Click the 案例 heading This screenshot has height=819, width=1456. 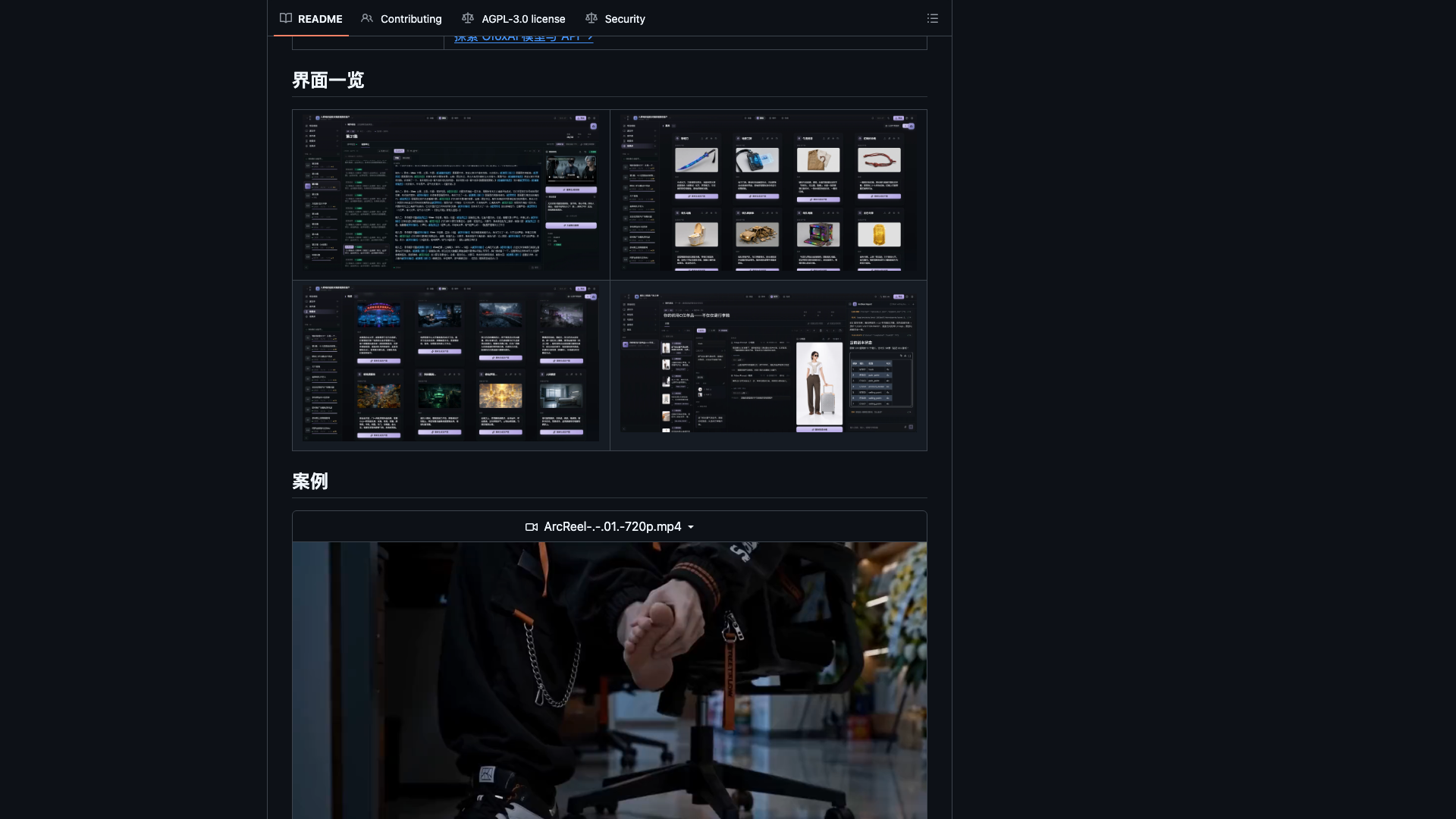tap(310, 482)
